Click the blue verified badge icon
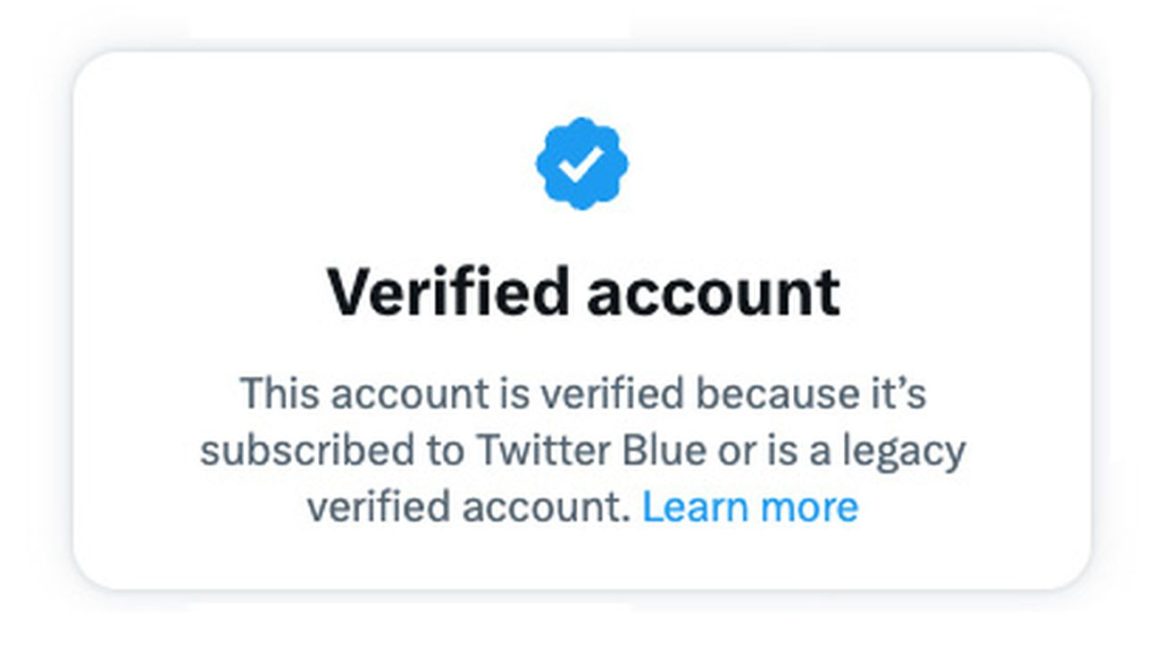Screen dimensions: 1170x663 click(582, 163)
